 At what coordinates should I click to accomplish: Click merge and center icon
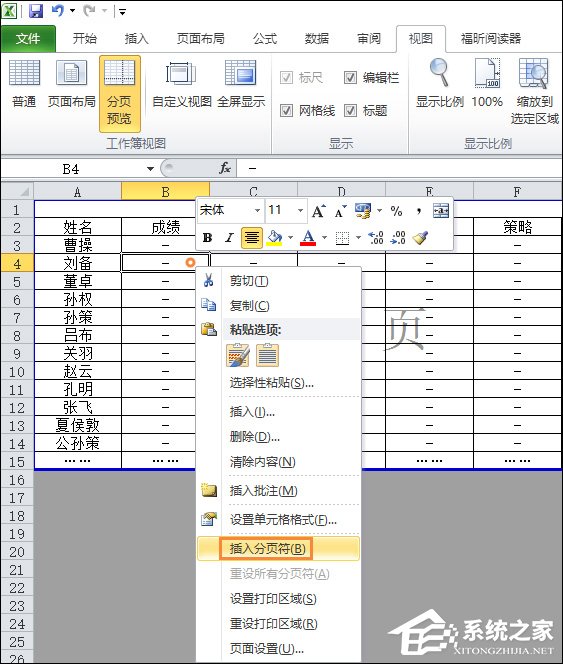[x=441, y=210]
